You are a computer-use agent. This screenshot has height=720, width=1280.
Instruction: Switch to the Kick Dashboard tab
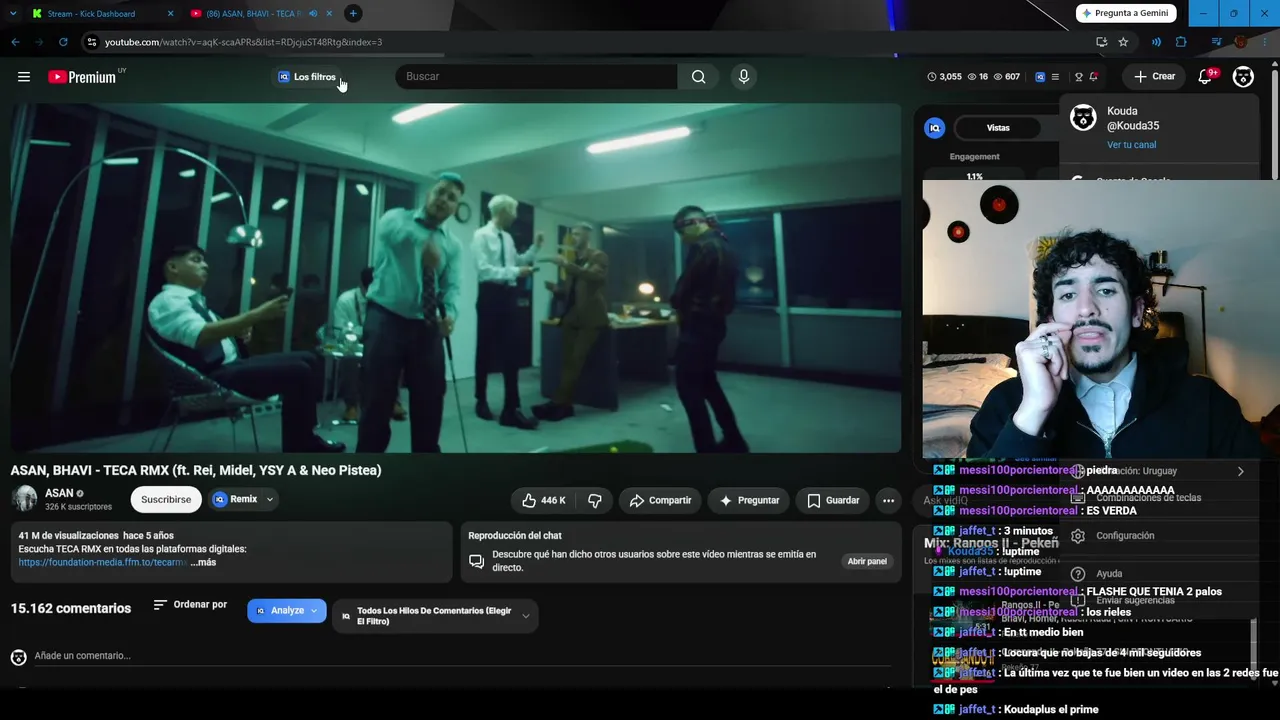point(99,14)
